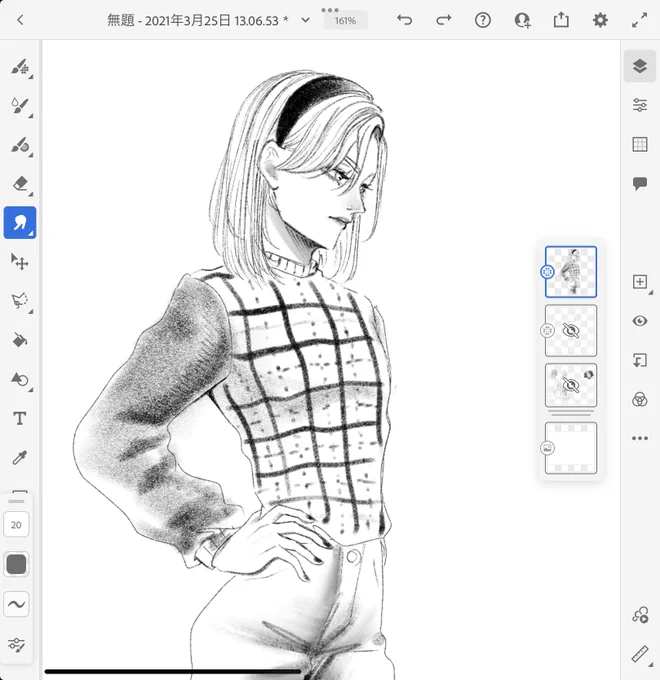Open document title dropdown chevron
Screen dimensions: 660x680
click(305, 20)
